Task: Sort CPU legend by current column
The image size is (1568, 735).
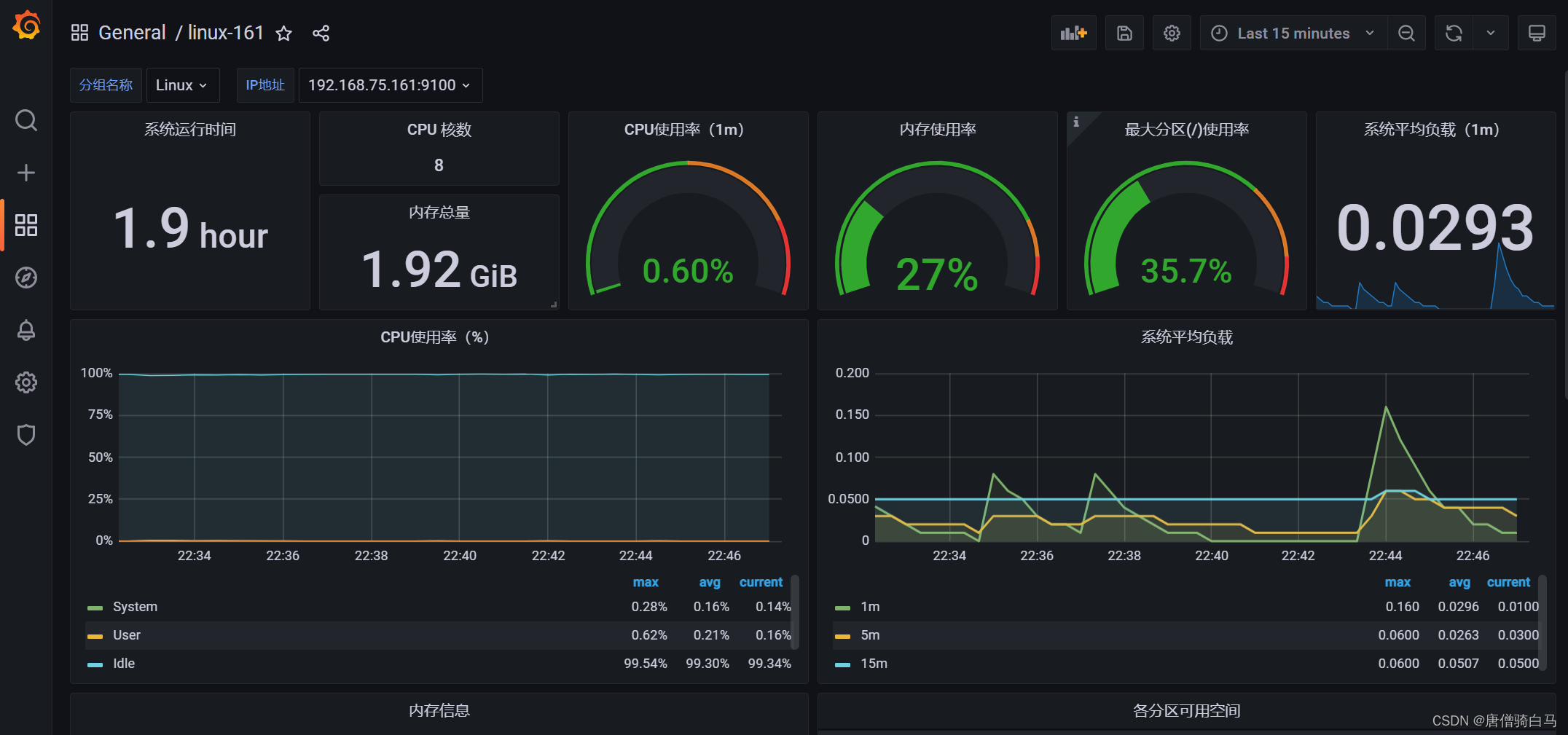Action: (761, 582)
